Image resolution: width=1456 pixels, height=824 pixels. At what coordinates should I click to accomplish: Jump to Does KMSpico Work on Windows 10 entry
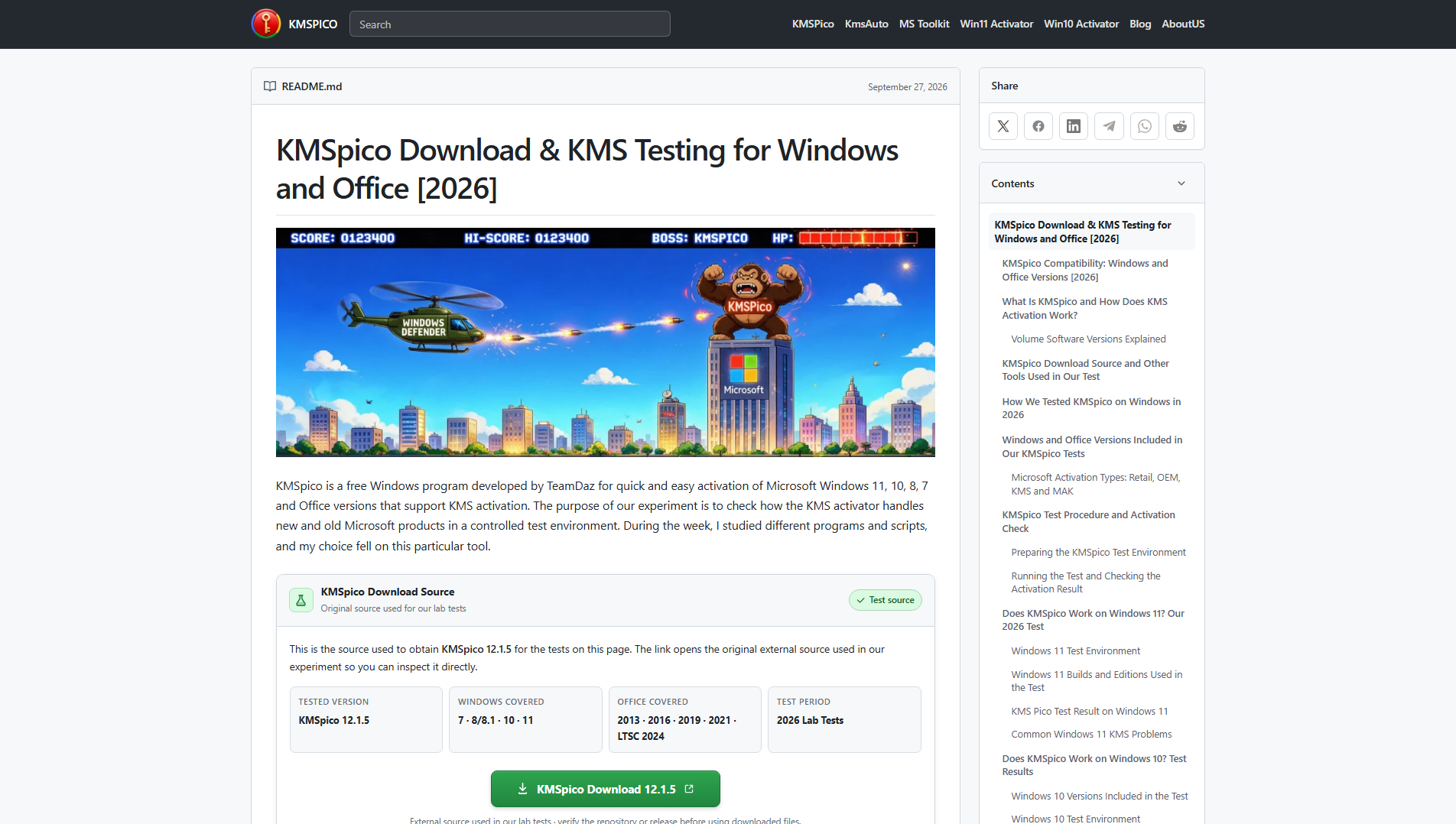click(x=1094, y=765)
